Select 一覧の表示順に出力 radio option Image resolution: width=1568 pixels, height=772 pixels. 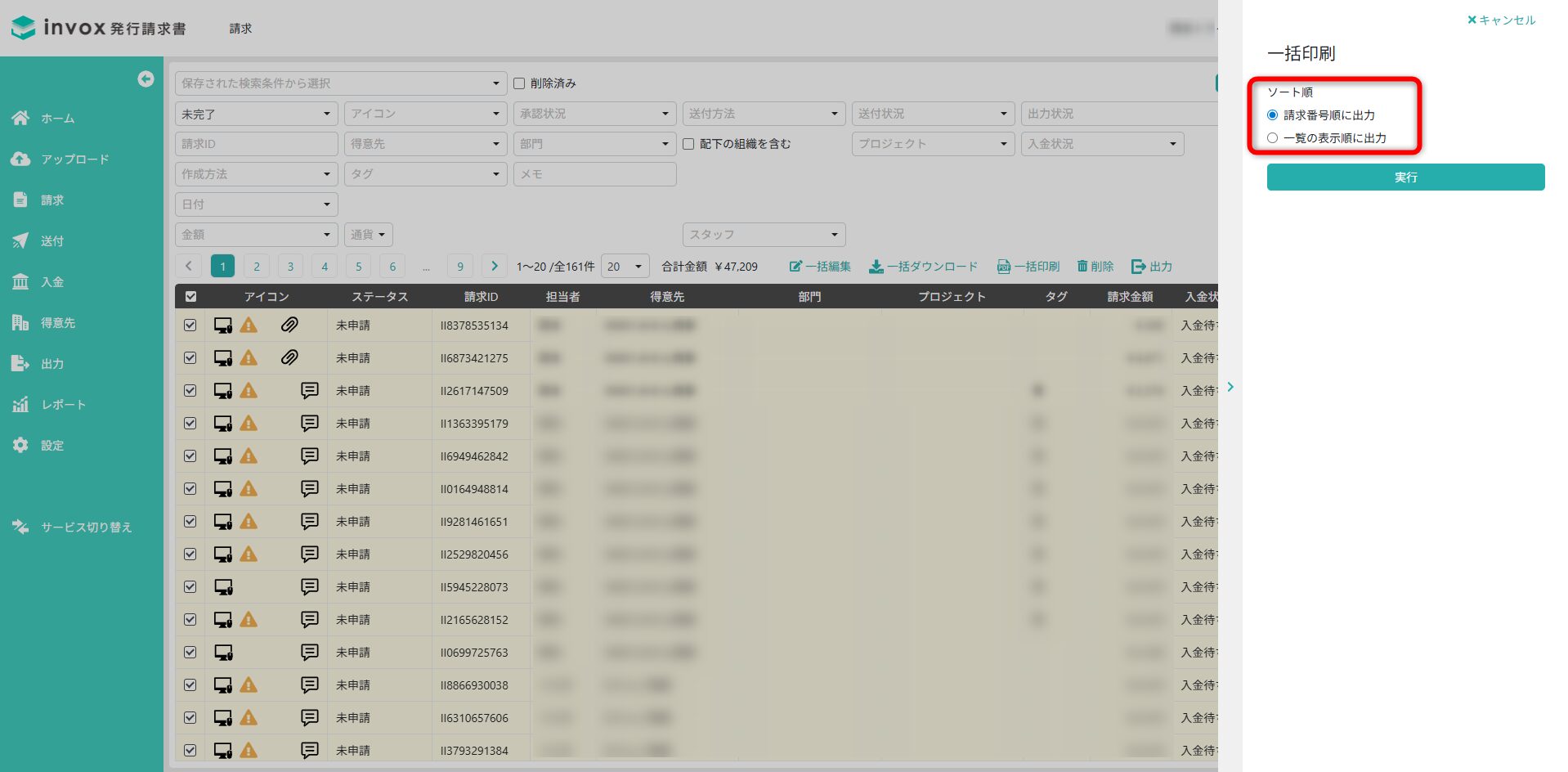click(1272, 138)
